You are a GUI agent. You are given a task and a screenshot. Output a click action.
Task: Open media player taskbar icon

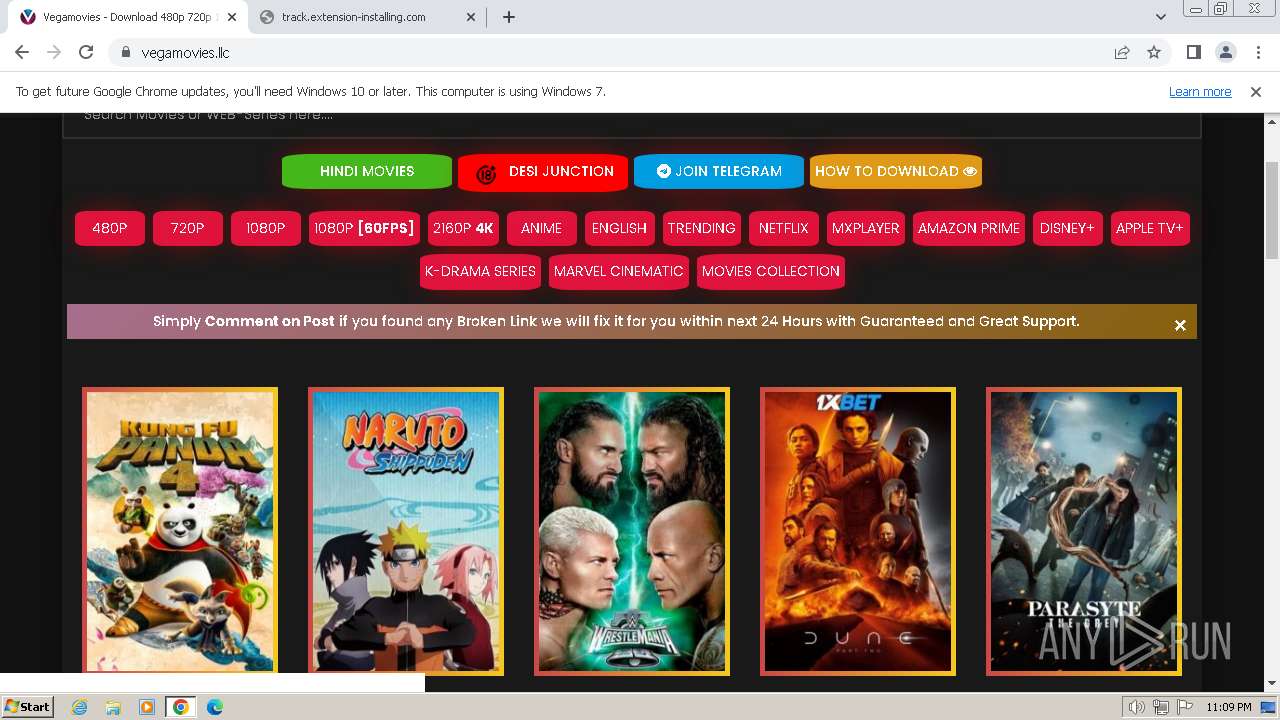[147, 707]
